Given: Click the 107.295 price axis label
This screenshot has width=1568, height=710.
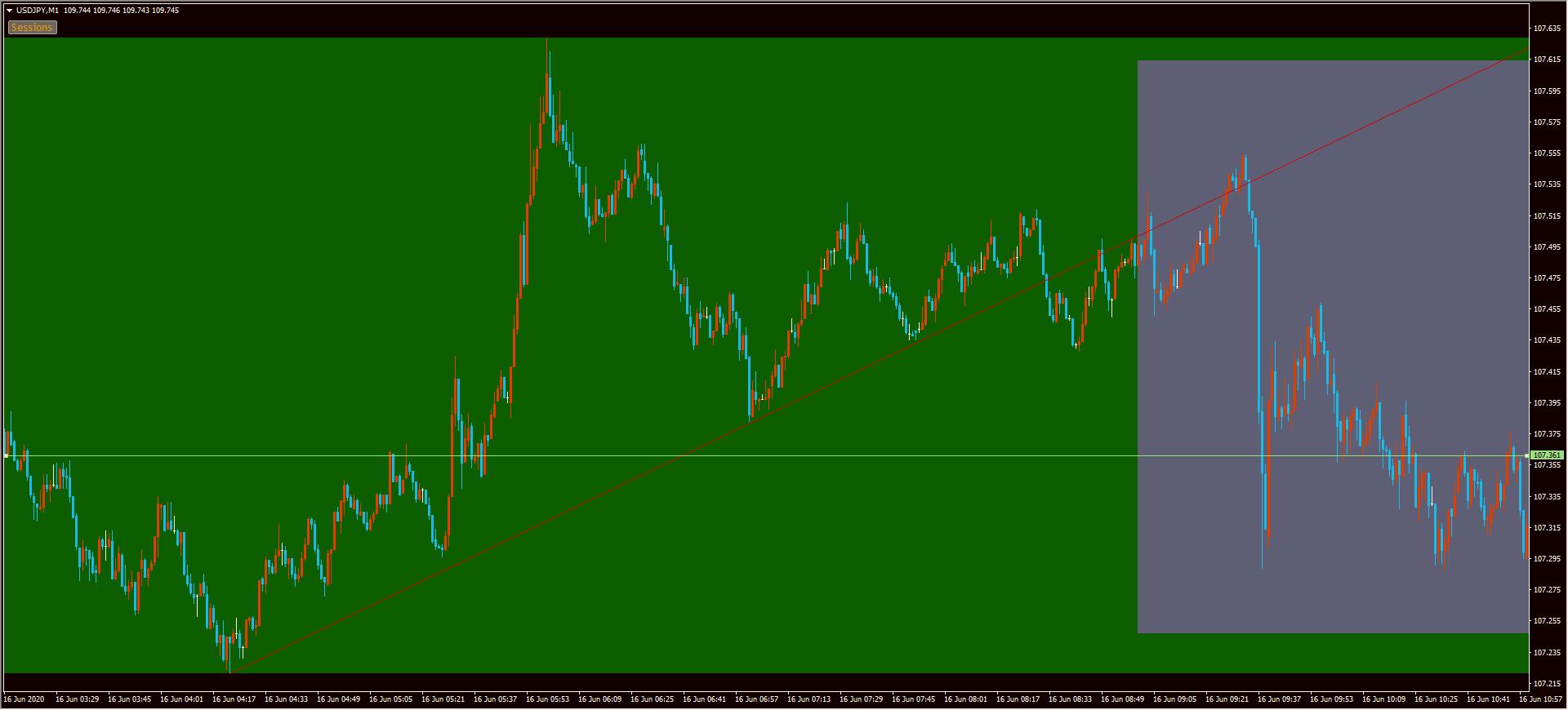Looking at the screenshot, I should click(x=1546, y=559).
